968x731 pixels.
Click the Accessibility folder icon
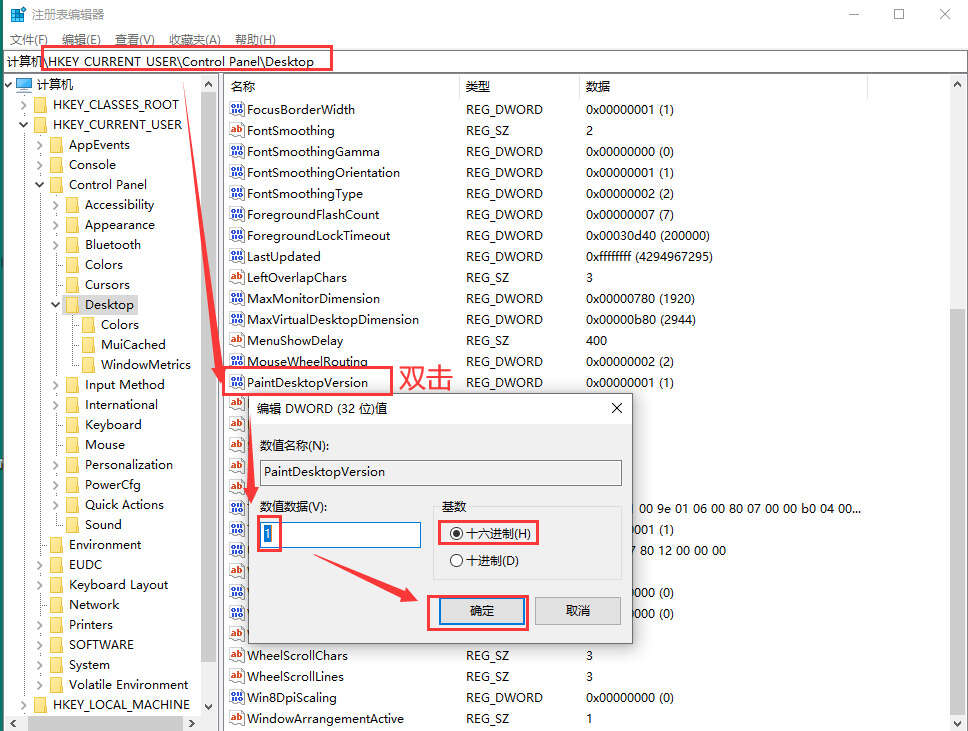(x=73, y=205)
